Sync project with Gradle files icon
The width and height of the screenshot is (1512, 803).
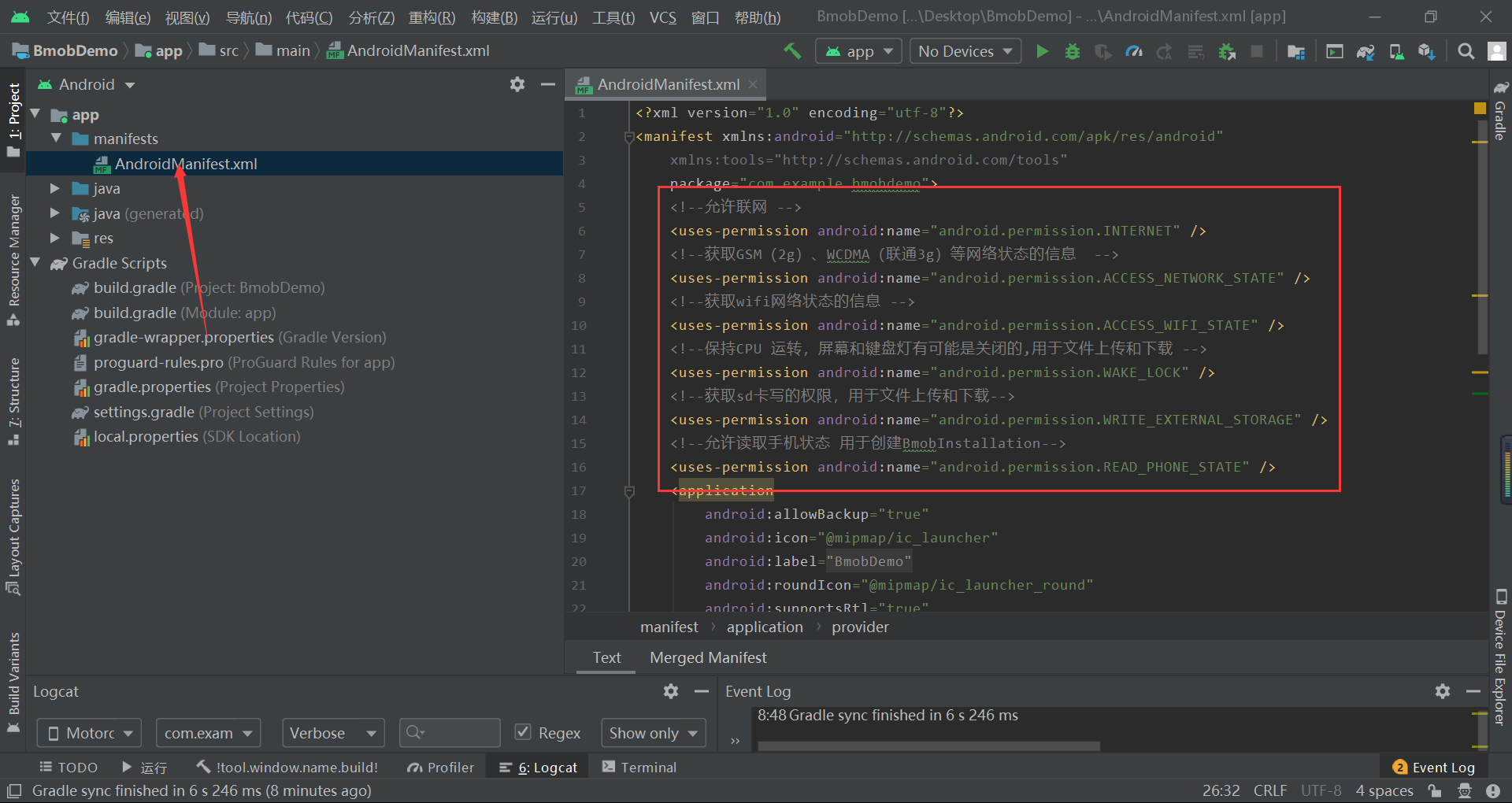pyautogui.click(x=1365, y=51)
